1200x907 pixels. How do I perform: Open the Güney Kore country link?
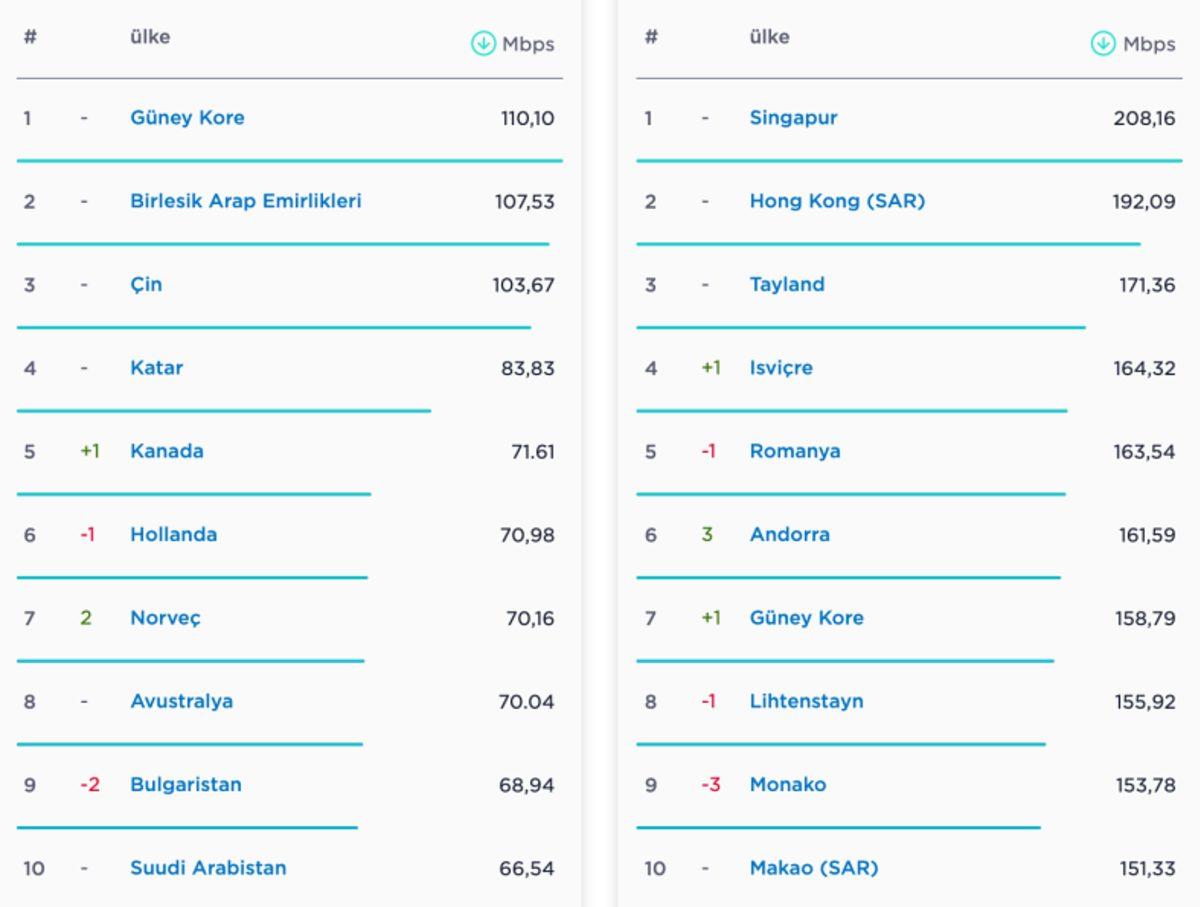(x=186, y=117)
